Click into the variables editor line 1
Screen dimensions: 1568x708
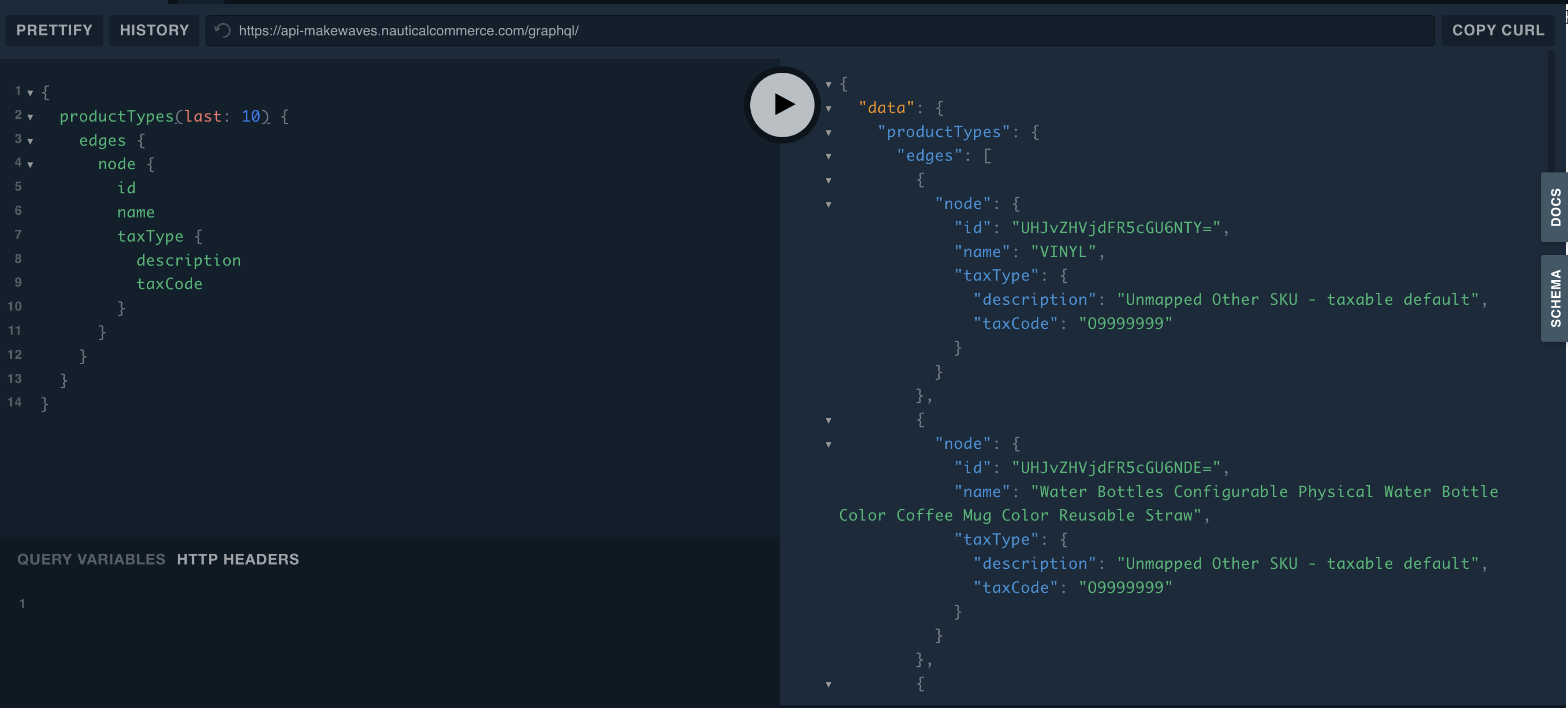tap(244, 603)
